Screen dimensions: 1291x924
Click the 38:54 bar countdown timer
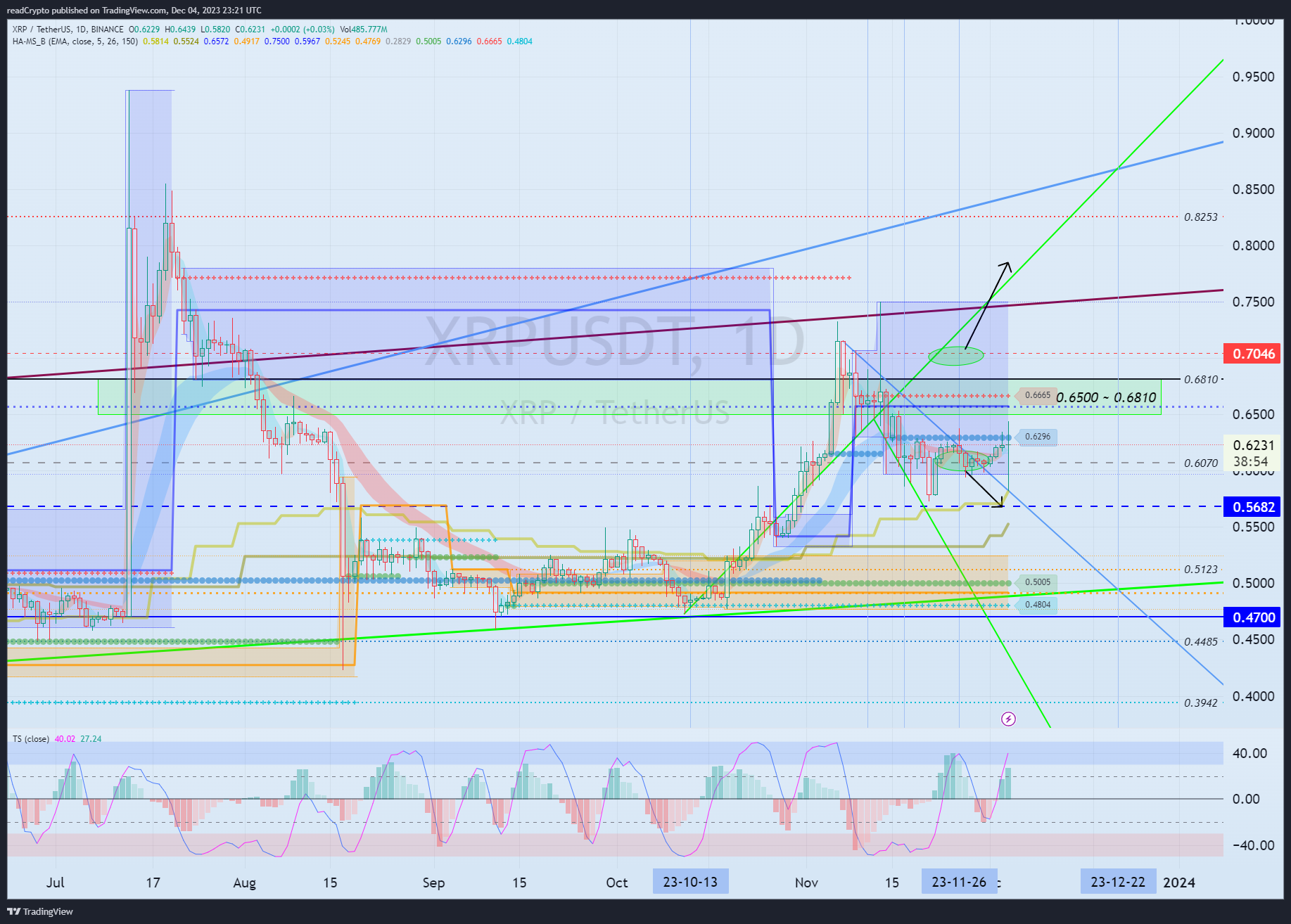pos(1251,462)
